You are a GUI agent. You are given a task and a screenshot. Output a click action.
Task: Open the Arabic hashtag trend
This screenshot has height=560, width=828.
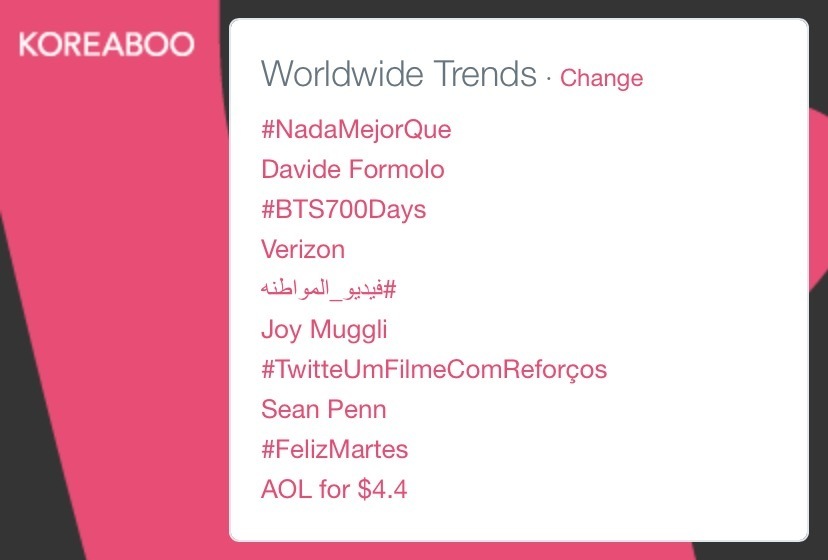tap(328, 289)
